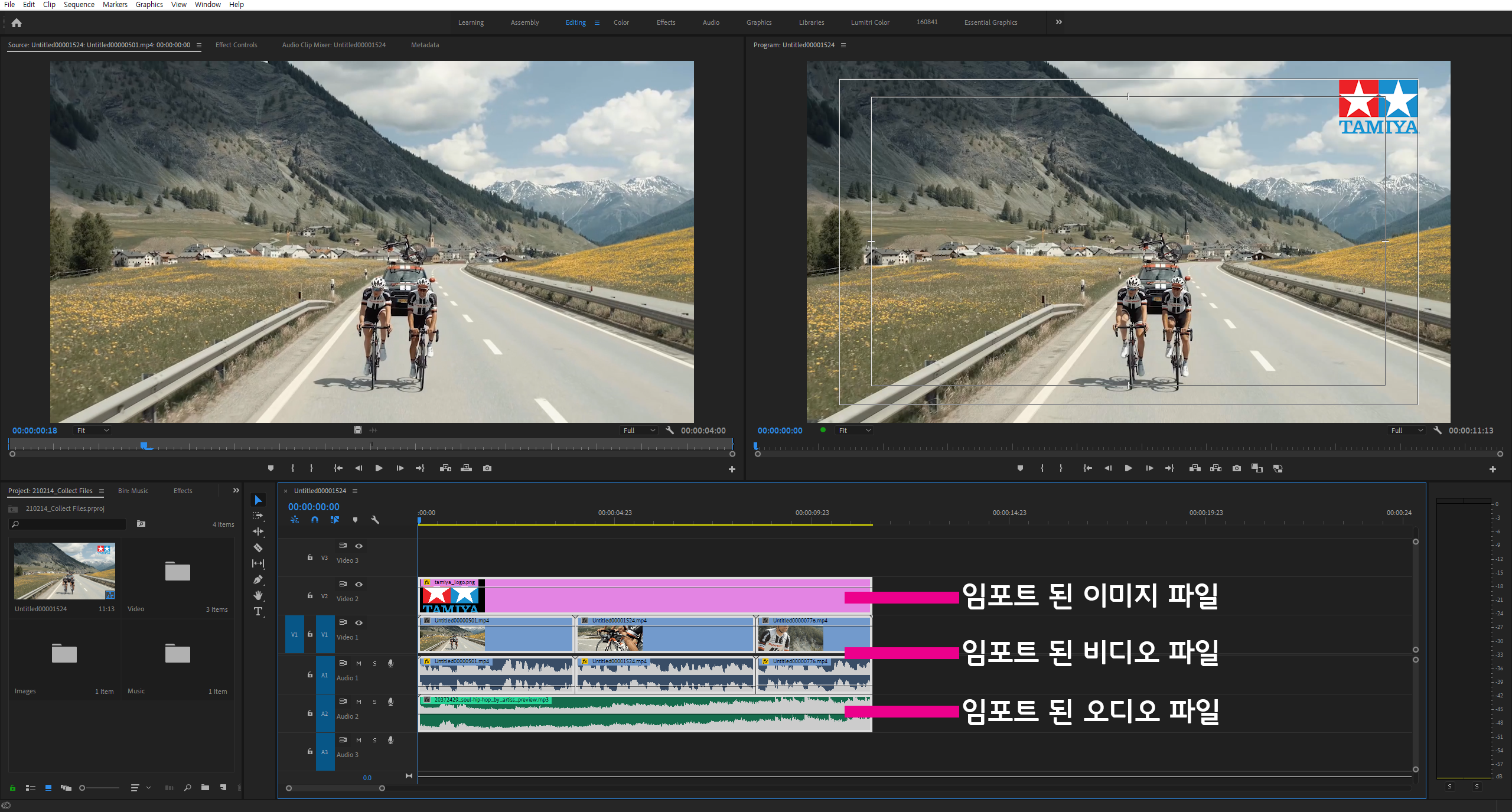Select the Pen tool
The width and height of the screenshot is (1512, 812).
[258, 580]
